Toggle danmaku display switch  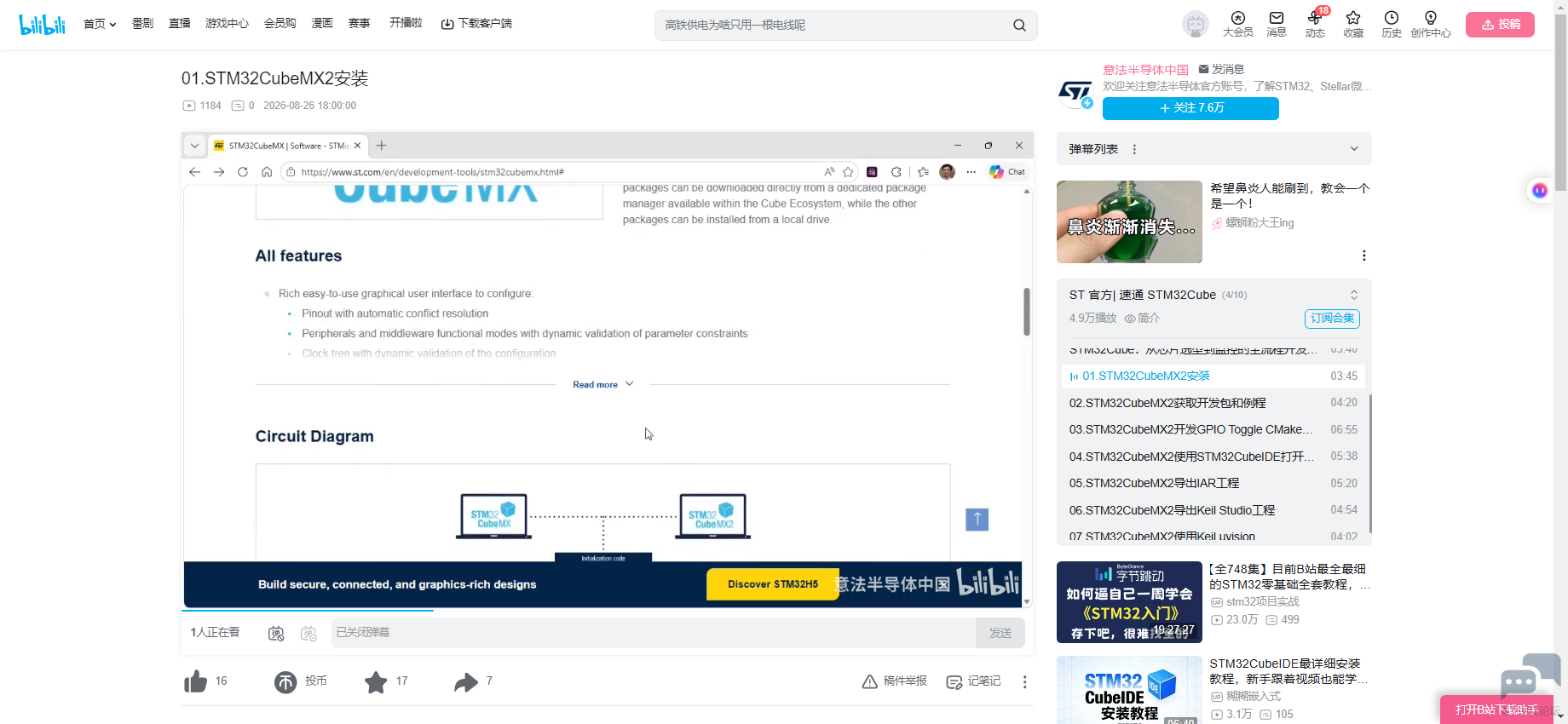click(x=276, y=633)
